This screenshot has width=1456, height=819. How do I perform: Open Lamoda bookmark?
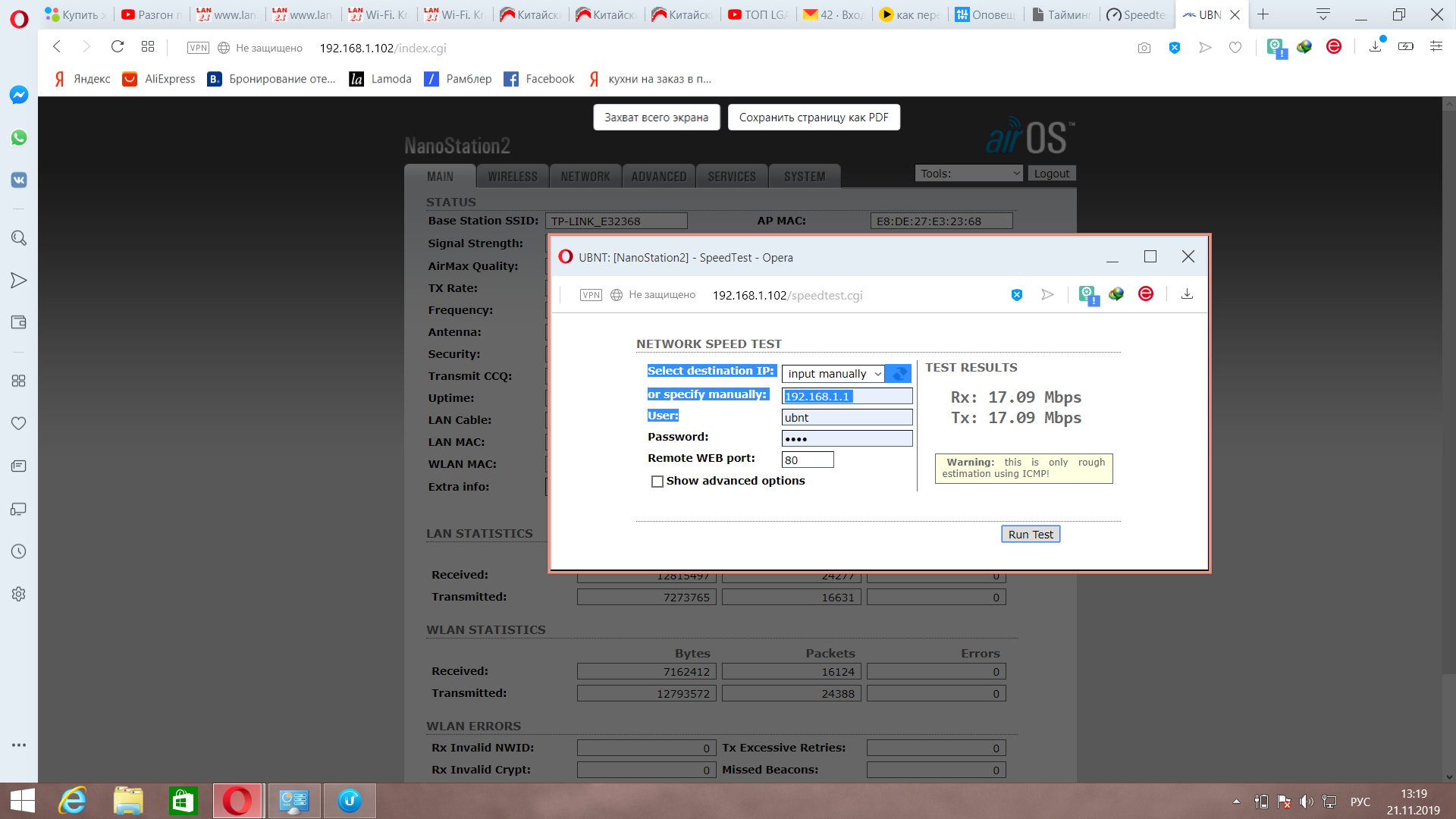coord(381,79)
